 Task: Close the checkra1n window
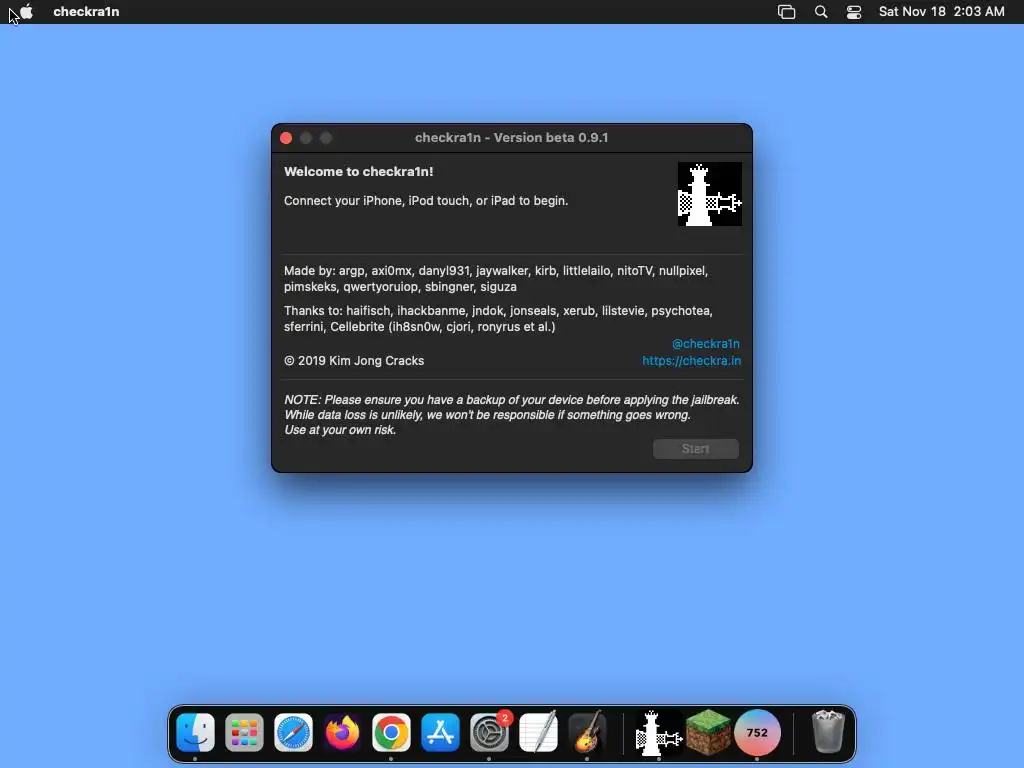tap(286, 138)
